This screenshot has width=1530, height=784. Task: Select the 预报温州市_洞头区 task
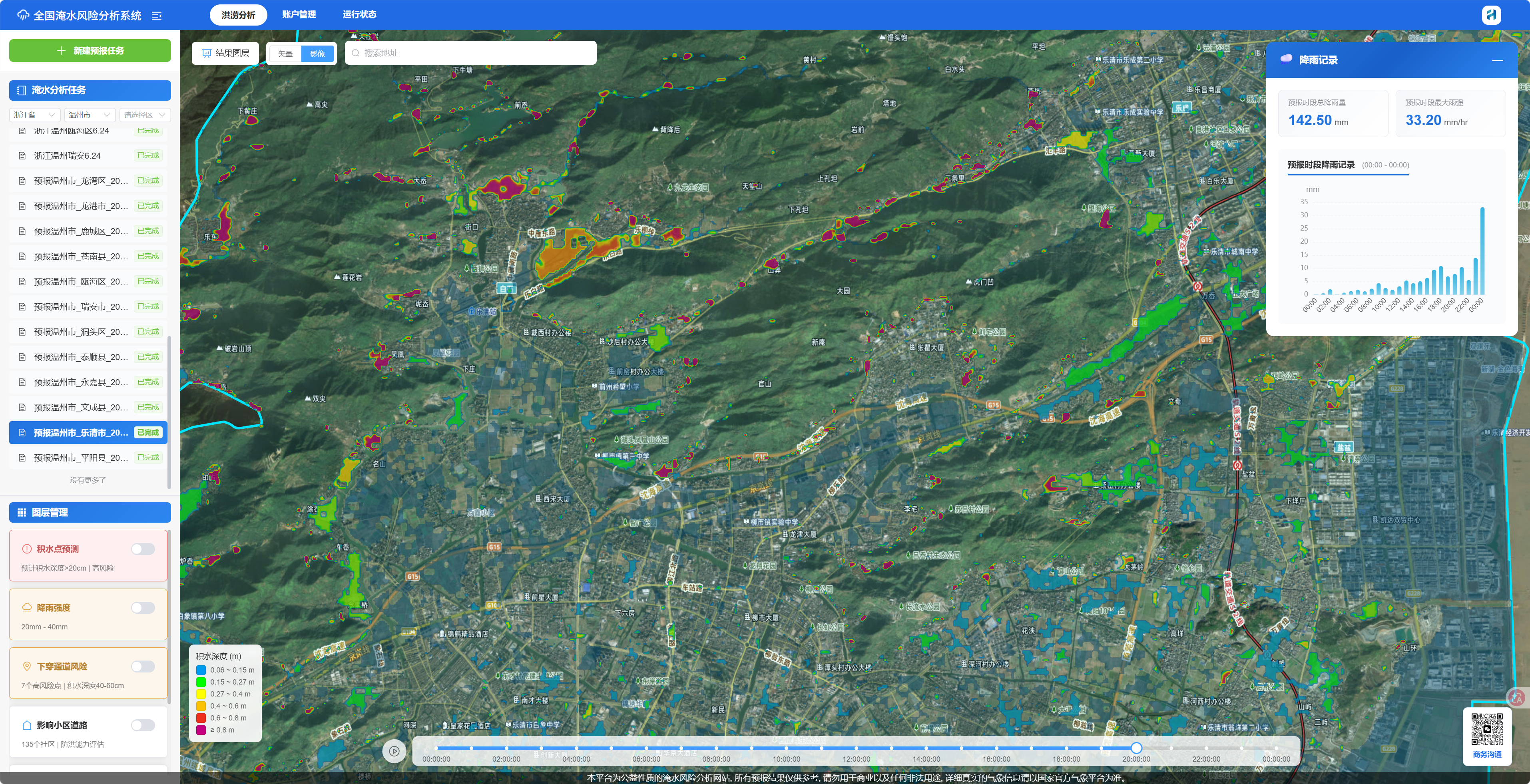88,332
